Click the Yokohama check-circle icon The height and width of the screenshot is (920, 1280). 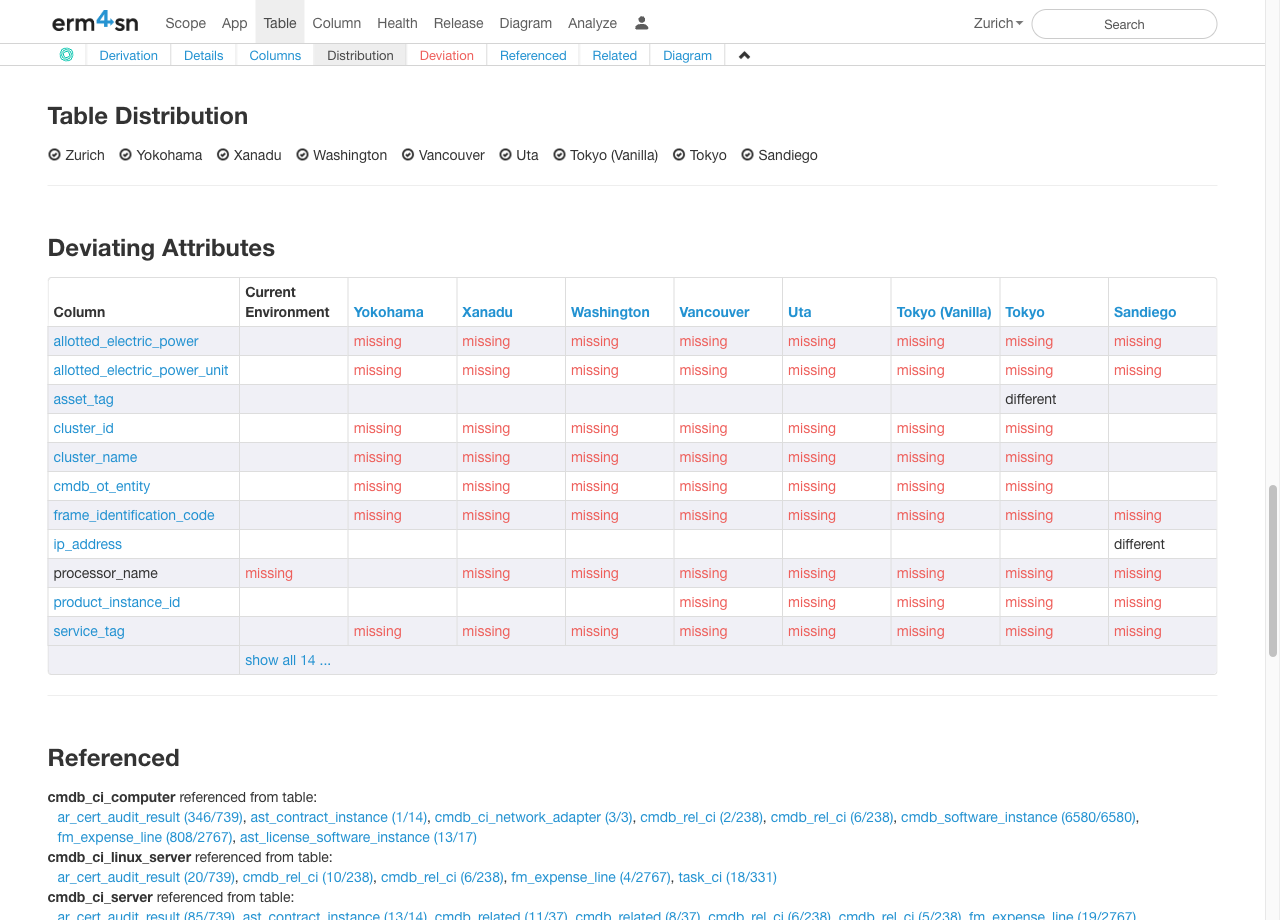[x=126, y=155]
